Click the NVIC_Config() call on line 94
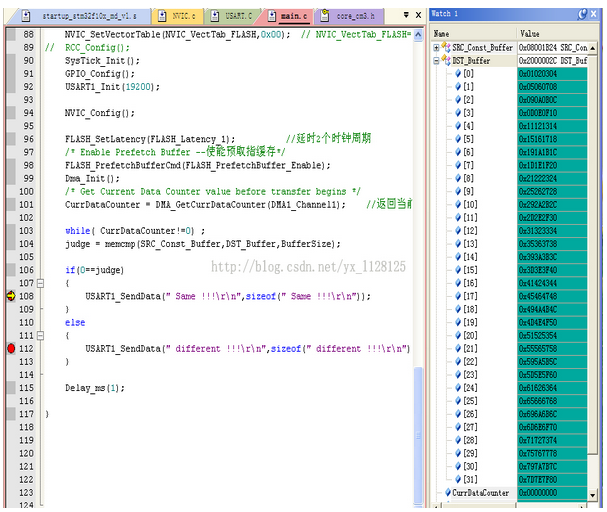 pyautogui.click(x=100, y=113)
